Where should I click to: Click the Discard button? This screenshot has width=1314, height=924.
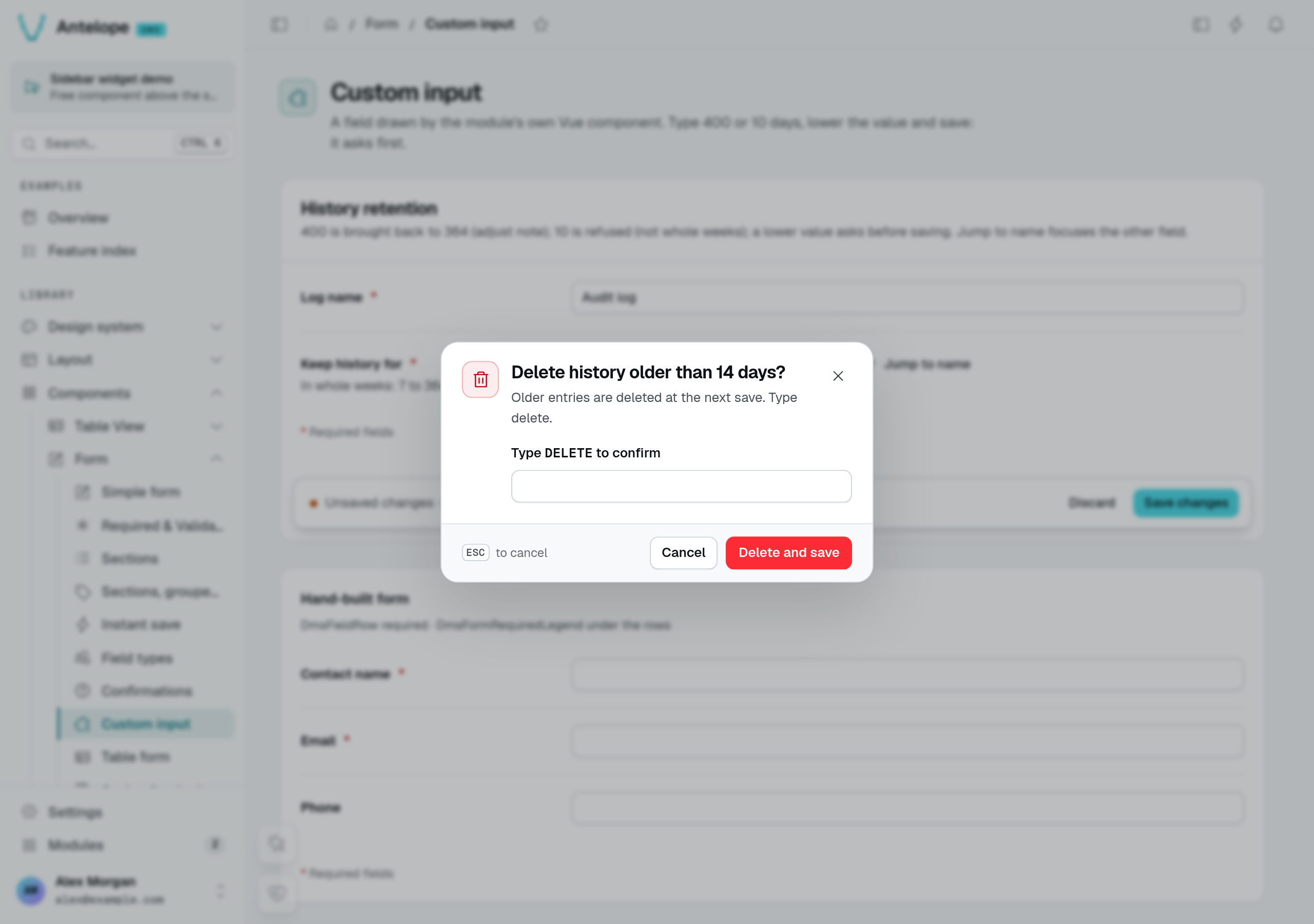[1091, 503]
